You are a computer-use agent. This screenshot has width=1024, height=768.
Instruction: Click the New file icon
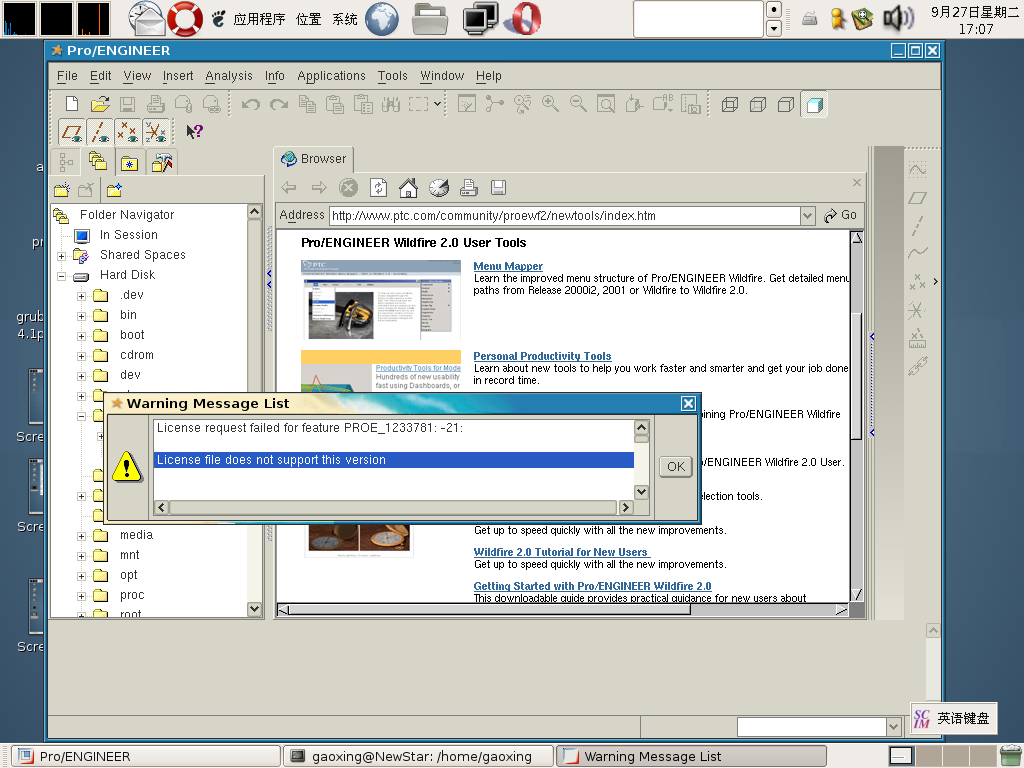(x=72, y=104)
